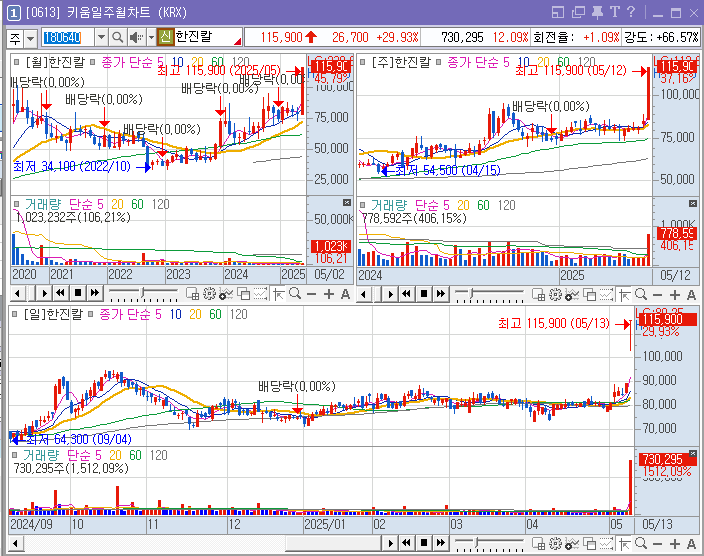Click weekly chart range-select icon
This screenshot has height=556, width=704.
click(606, 295)
